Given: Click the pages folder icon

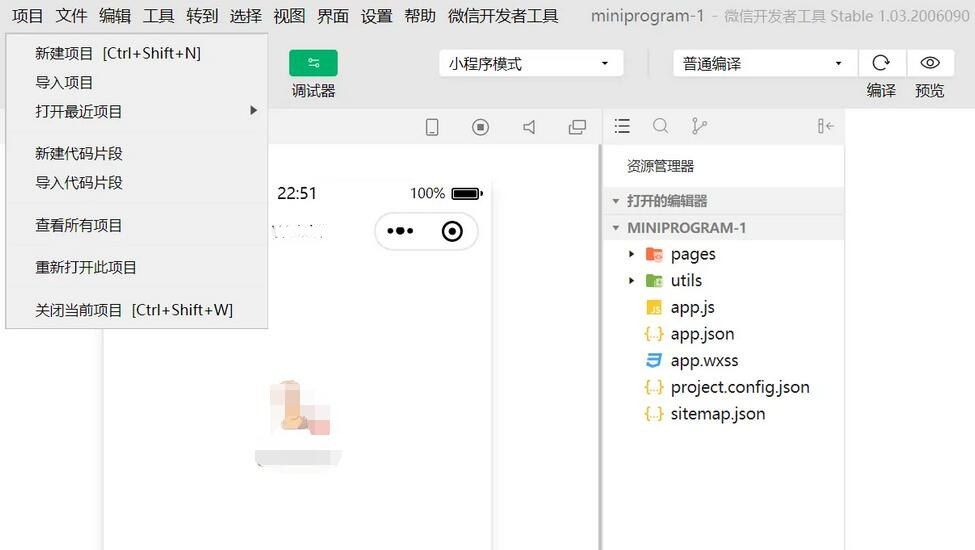Looking at the screenshot, I should pyautogui.click(x=654, y=254).
